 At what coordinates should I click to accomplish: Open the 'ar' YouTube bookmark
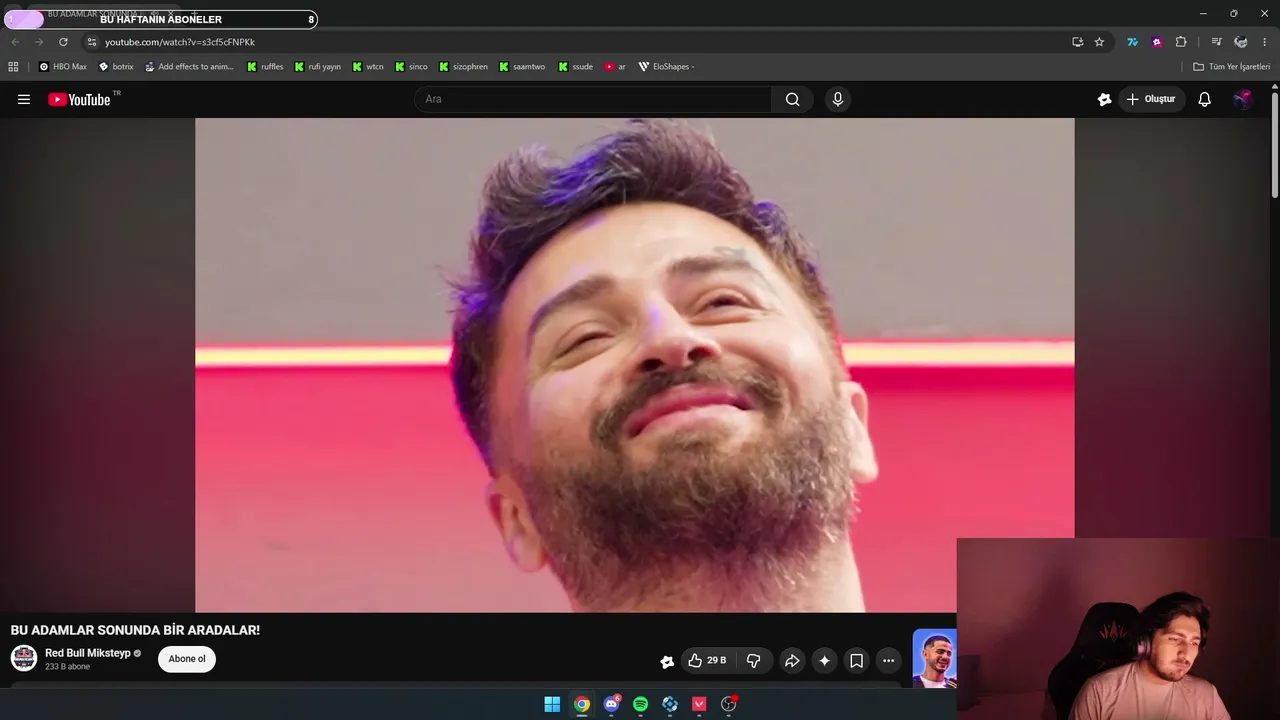point(615,67)
